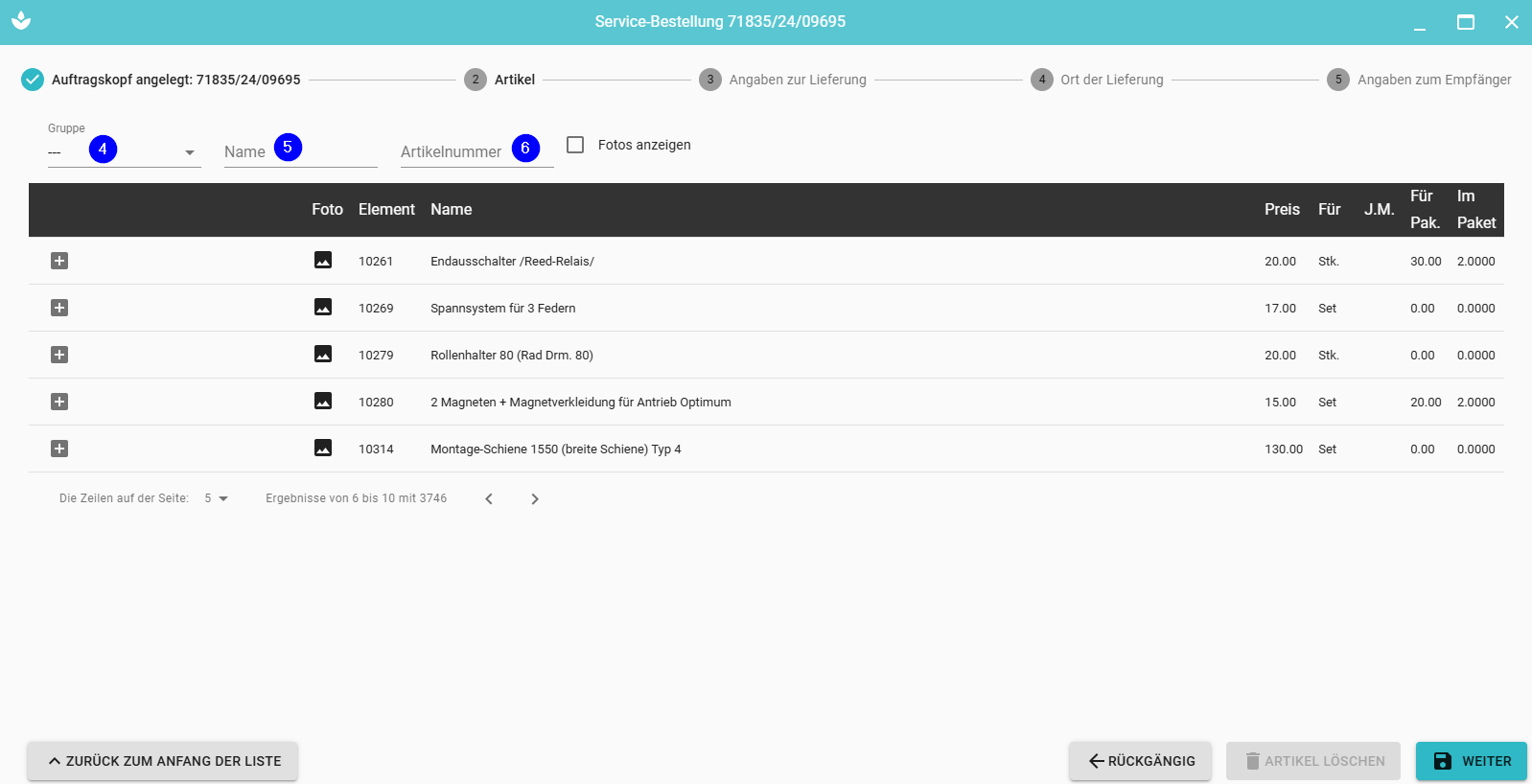Focus the Artikelnummer search field
Viewport: 1532px width, 784px height.
pos(453,151)
